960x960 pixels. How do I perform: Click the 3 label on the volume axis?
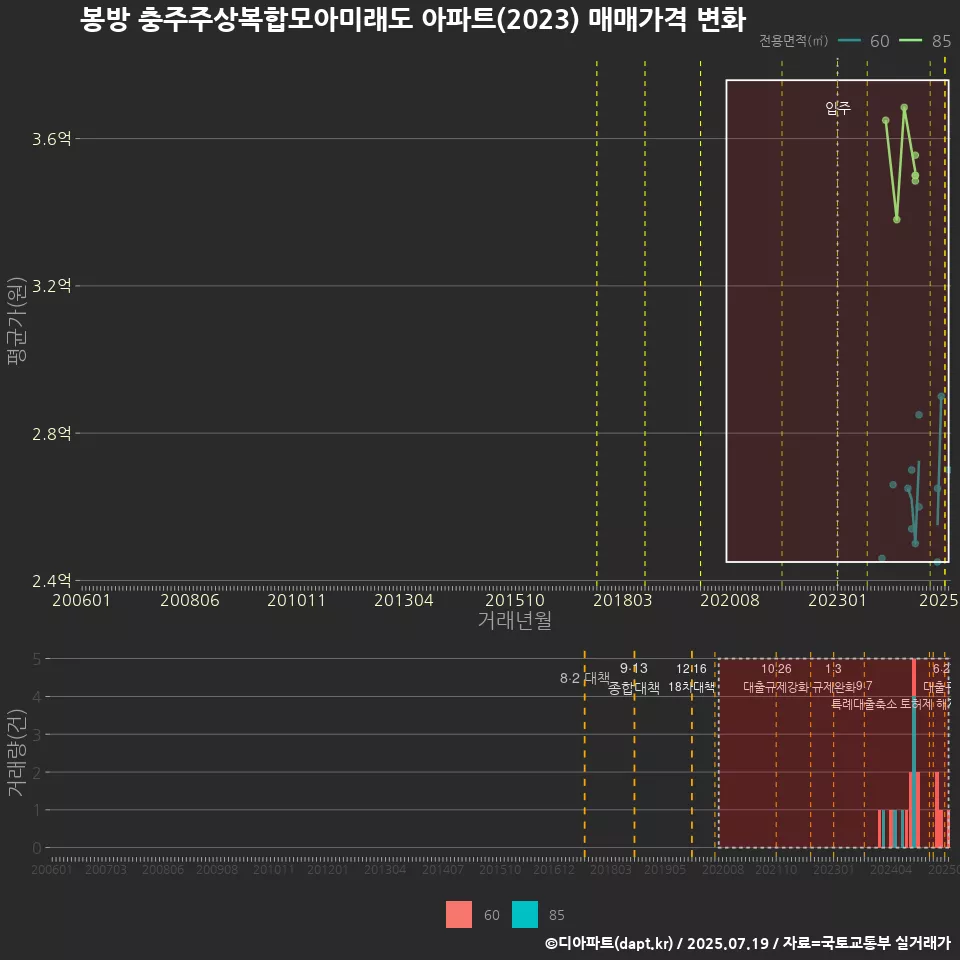[x=37, y=735]
